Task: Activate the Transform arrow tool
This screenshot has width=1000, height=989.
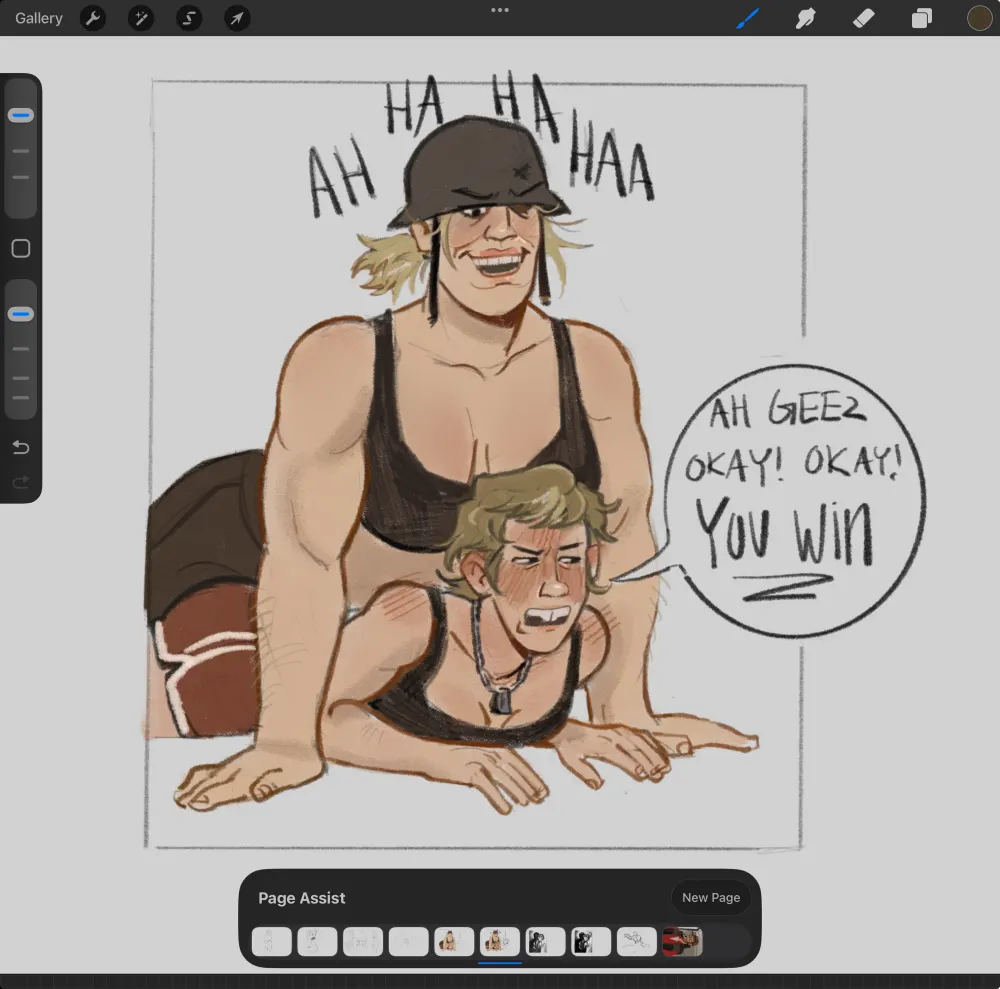Action: [237, 18]
